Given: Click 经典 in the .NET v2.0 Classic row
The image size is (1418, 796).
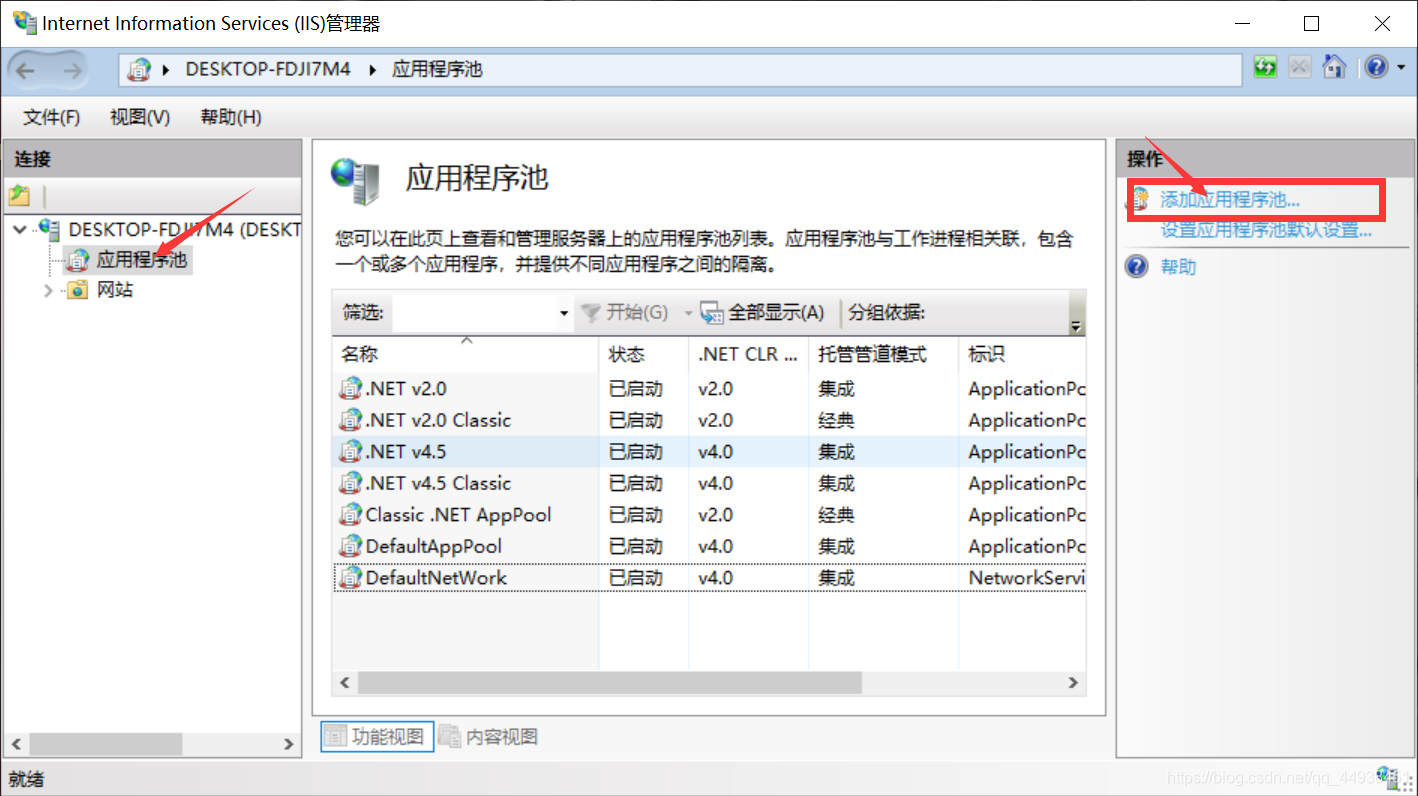Looking at the screenshot, I should tap(836, 420).
